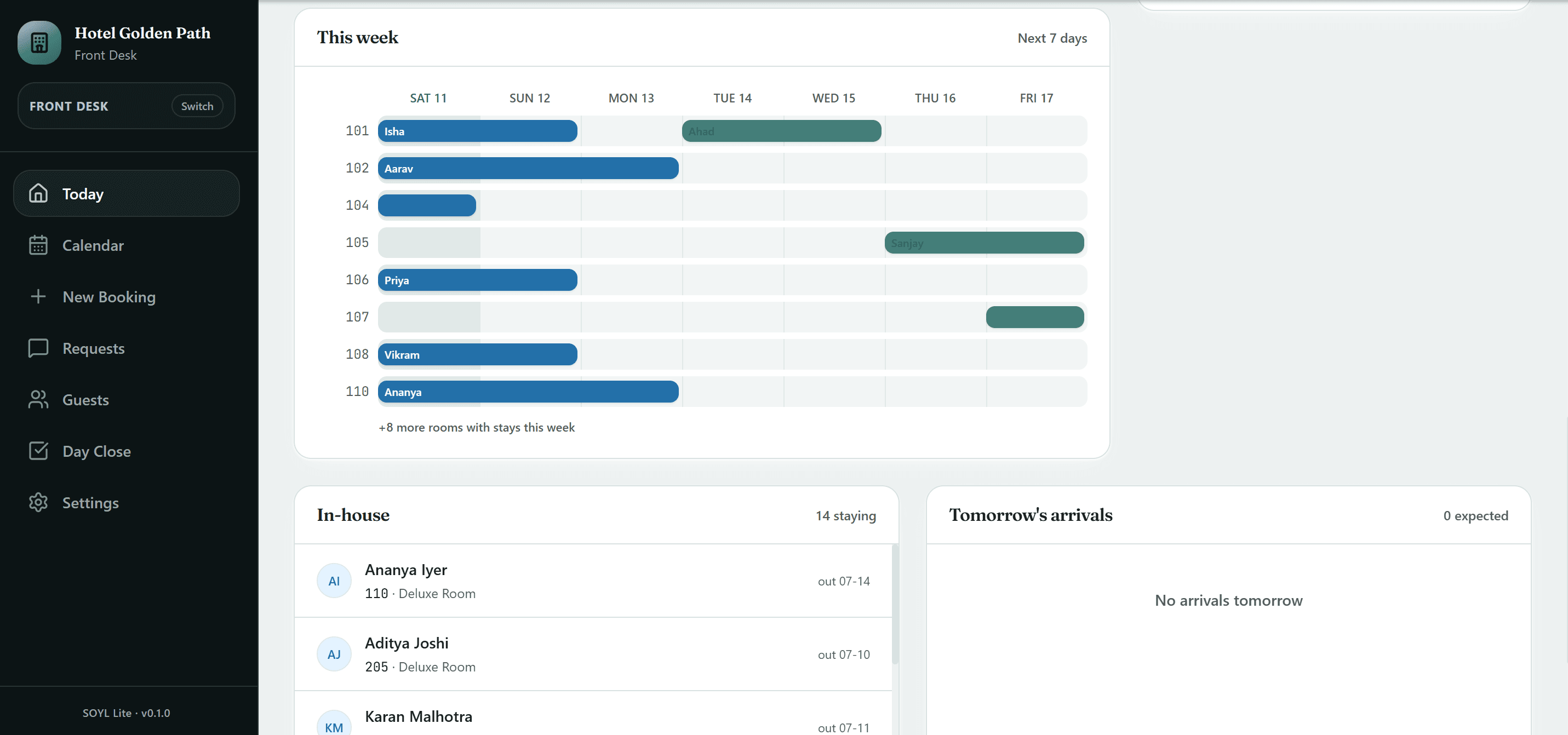Select Ahad's upcoming booking in room 101
Viewport: 1568px width, 735px height.
(x=781, y=131)
